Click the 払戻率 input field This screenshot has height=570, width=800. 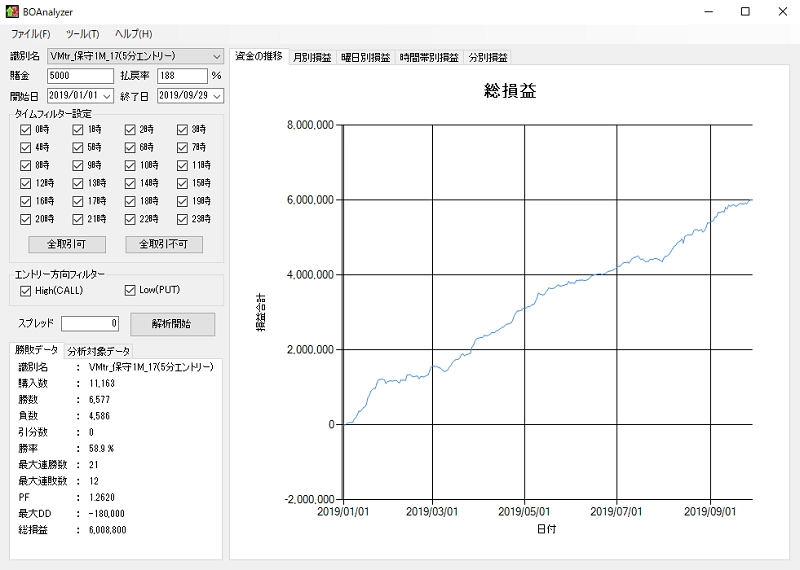(x=182, y=76)
